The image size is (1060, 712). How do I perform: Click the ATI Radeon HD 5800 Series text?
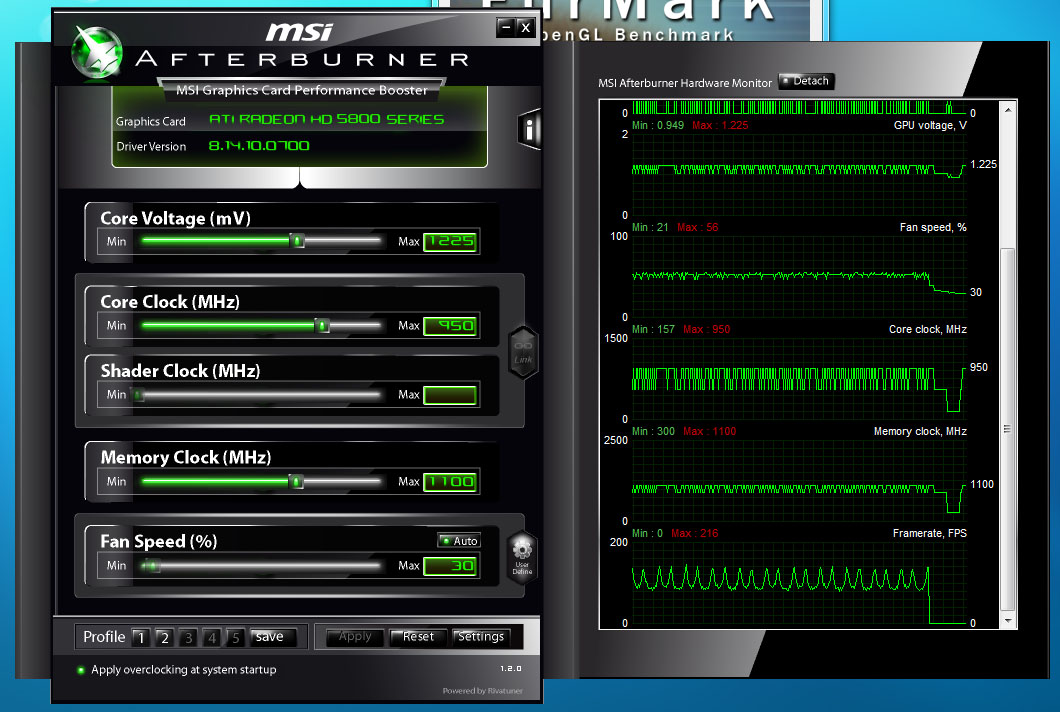click(327, 119)
